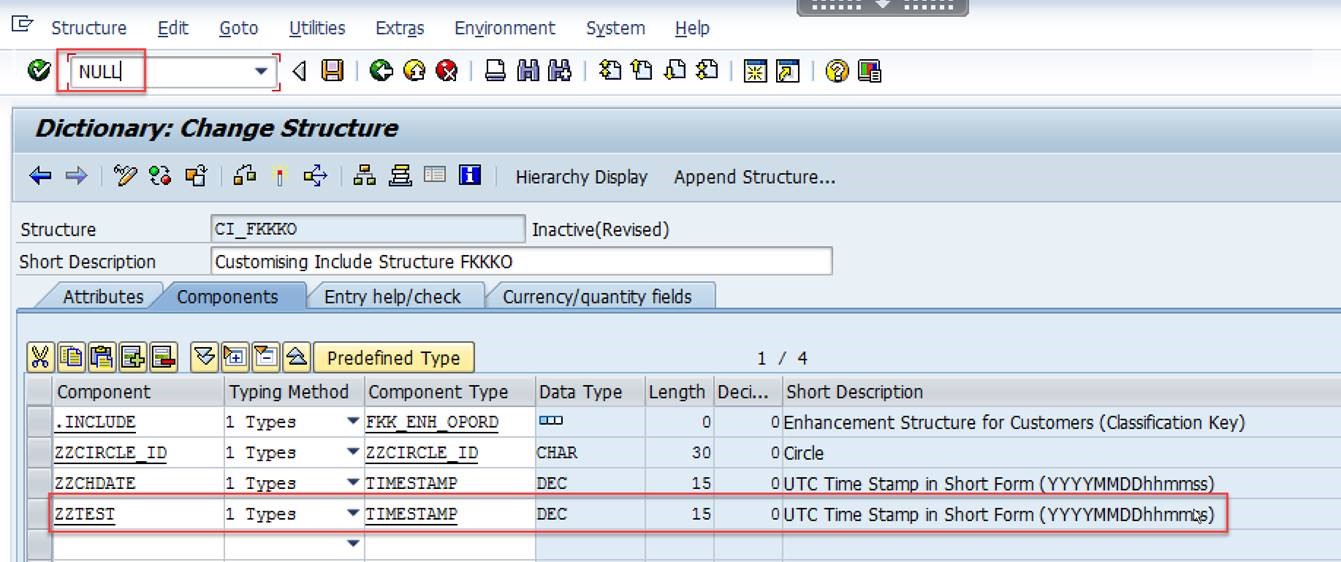Click the Generate Shortcut icon
The image size is (1341, 562).
tap(787, 71)
